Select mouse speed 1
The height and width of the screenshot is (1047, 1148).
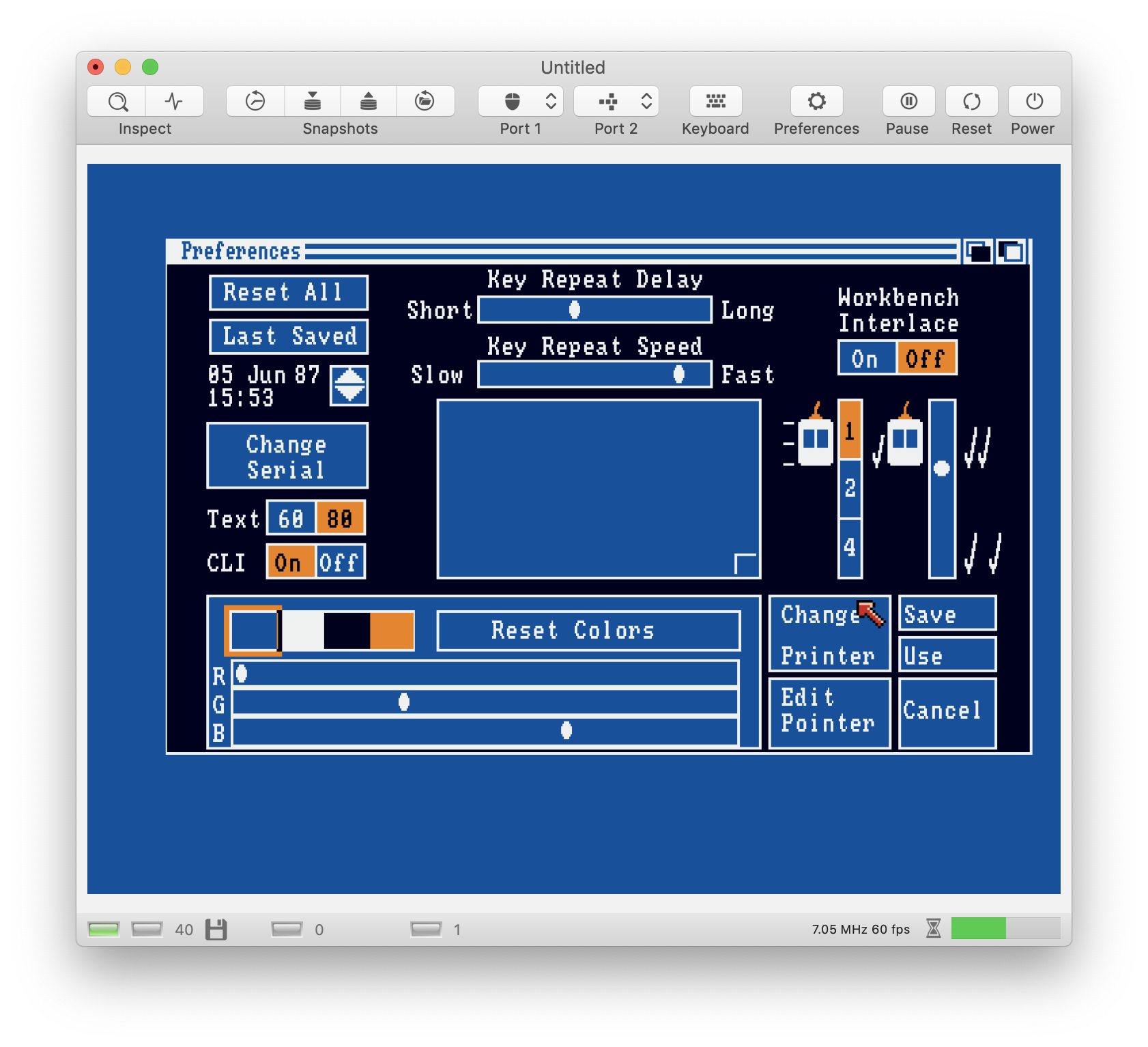click(850, 430)
